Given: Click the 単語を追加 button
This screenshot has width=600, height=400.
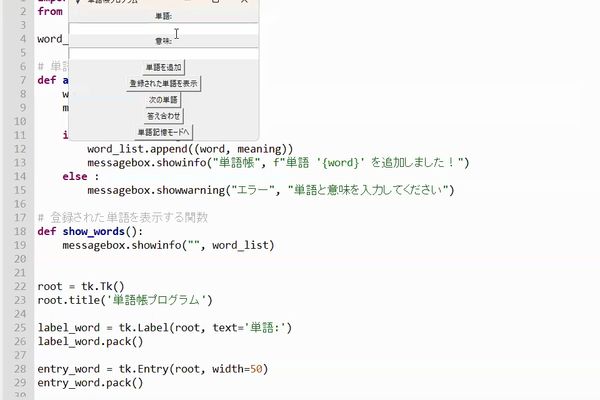Looking at the screenshot, I should click(164, 67).
